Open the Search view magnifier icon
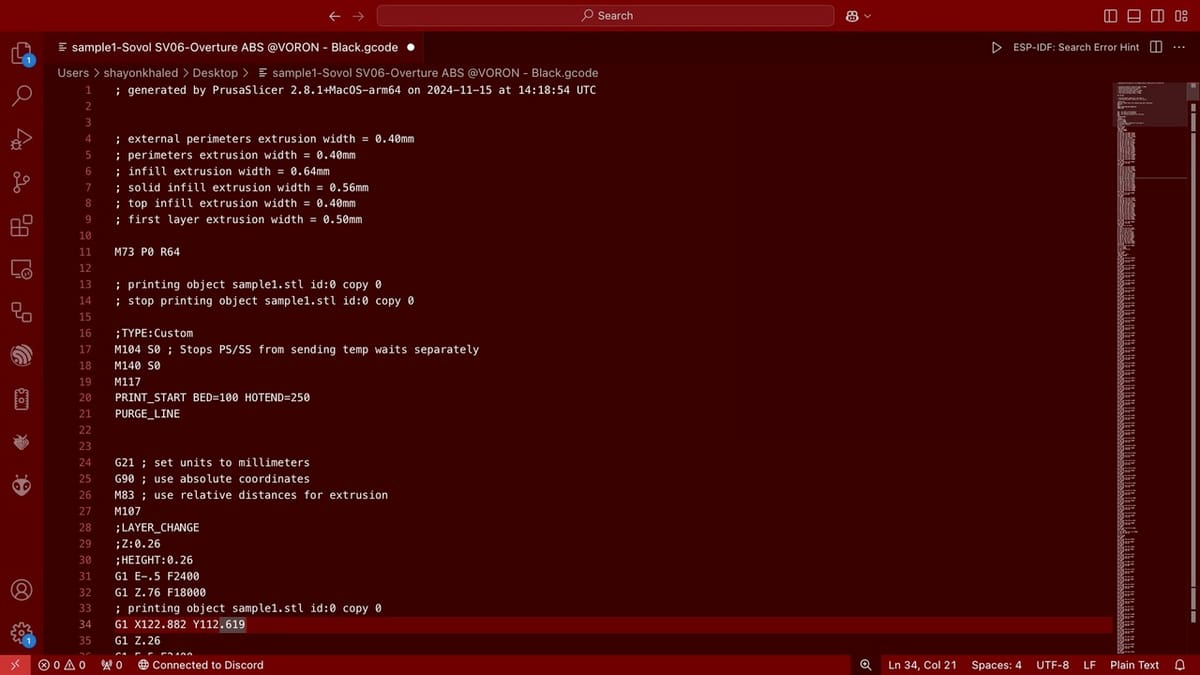The image size is (1200, 675). [x=21, y=95]
